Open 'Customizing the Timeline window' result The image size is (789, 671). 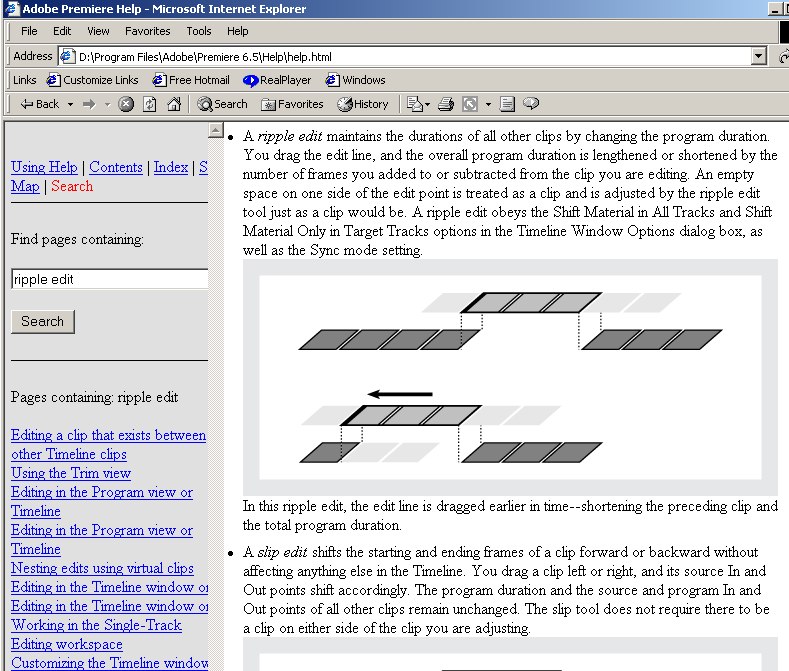(110, 663)
